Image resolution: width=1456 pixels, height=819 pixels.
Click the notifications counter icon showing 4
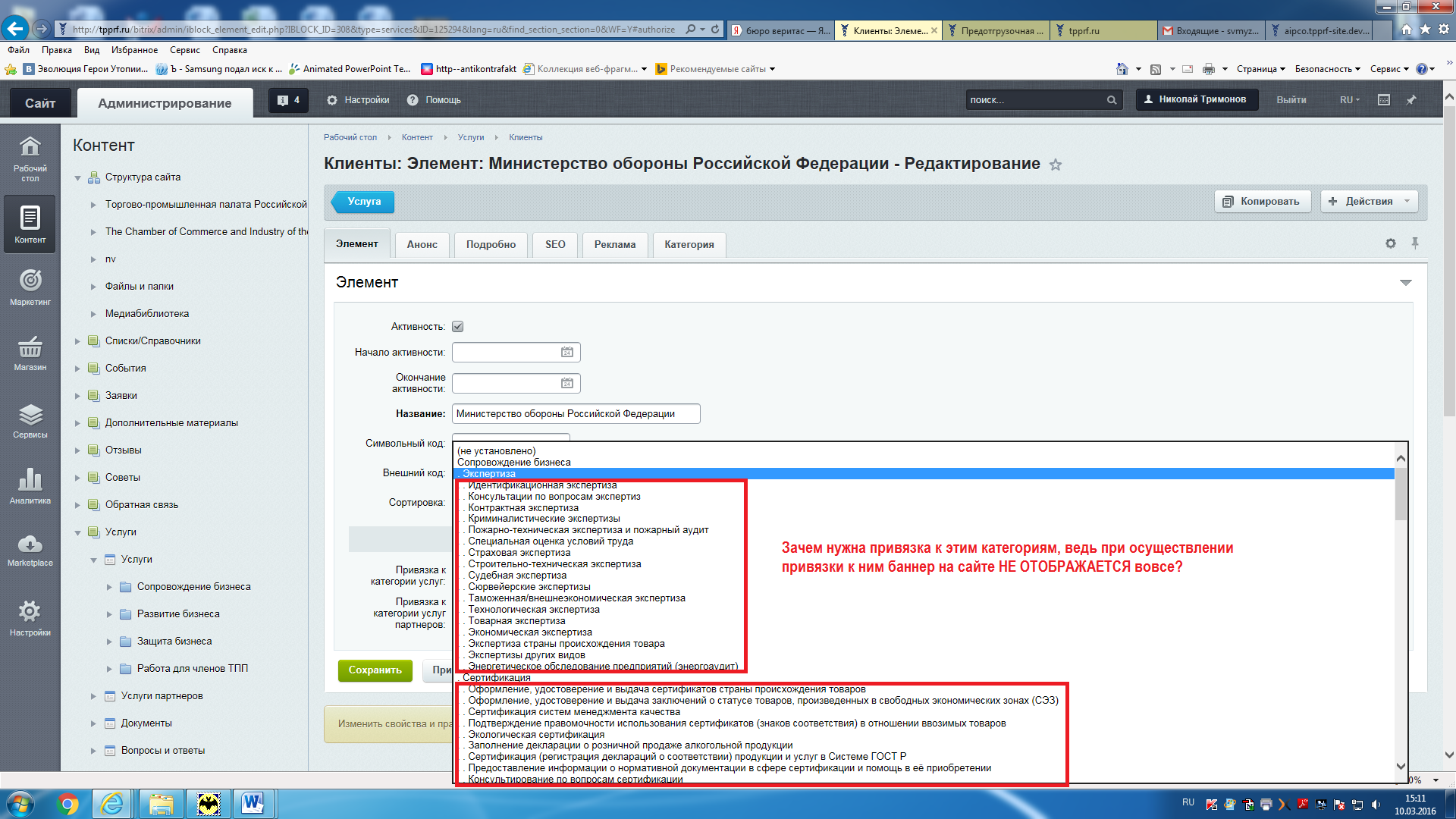point(288,100)
